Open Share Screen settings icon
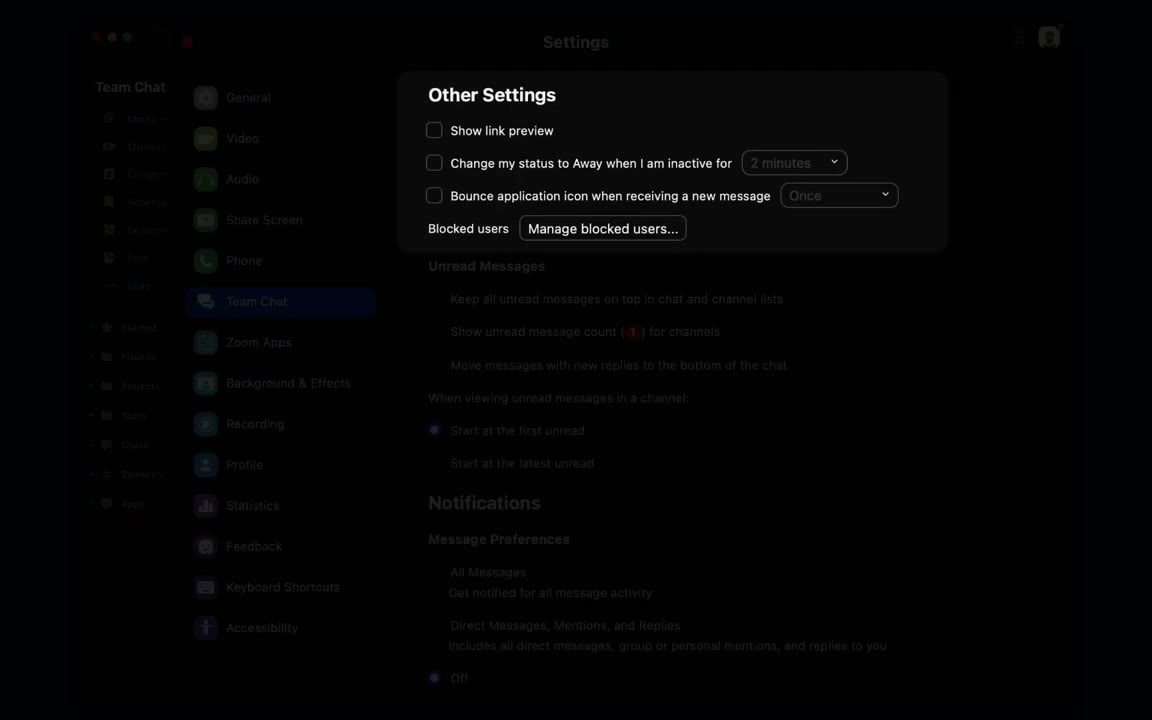Viewport: 1152px width, 720px height. pyautogui.click(x=206, y=220)
